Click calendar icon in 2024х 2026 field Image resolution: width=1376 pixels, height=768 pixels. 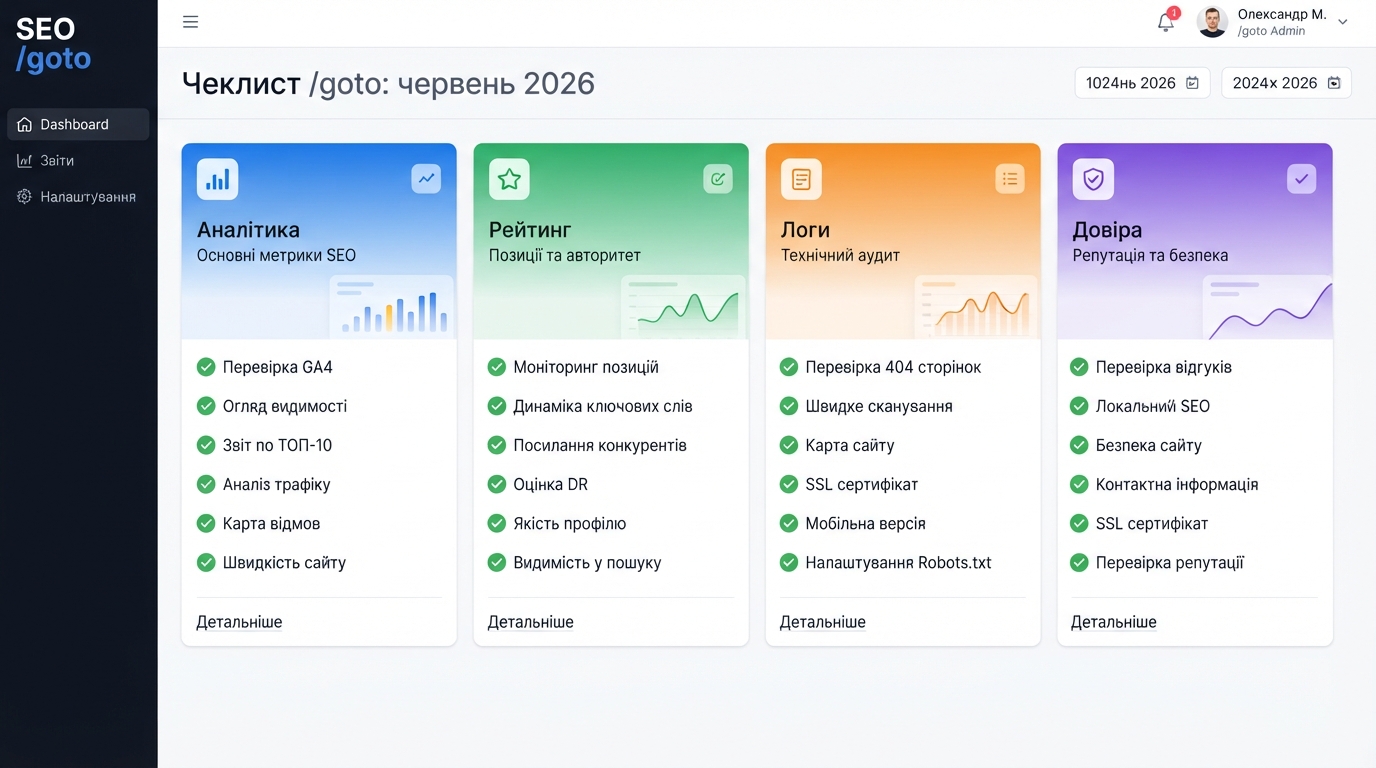pyautogui.click(x=1334, y=83)
